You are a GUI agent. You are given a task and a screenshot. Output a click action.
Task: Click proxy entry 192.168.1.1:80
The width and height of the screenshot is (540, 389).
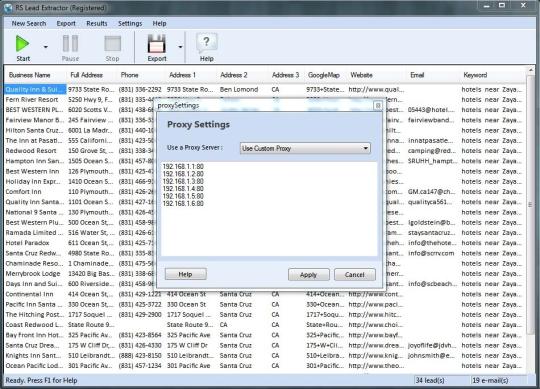click(x=183, y=166)
